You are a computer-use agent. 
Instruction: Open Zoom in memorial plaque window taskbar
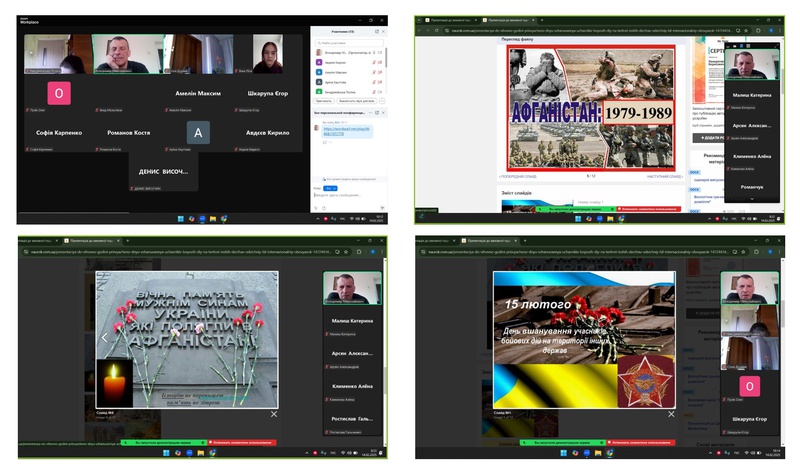pos(189,453)
